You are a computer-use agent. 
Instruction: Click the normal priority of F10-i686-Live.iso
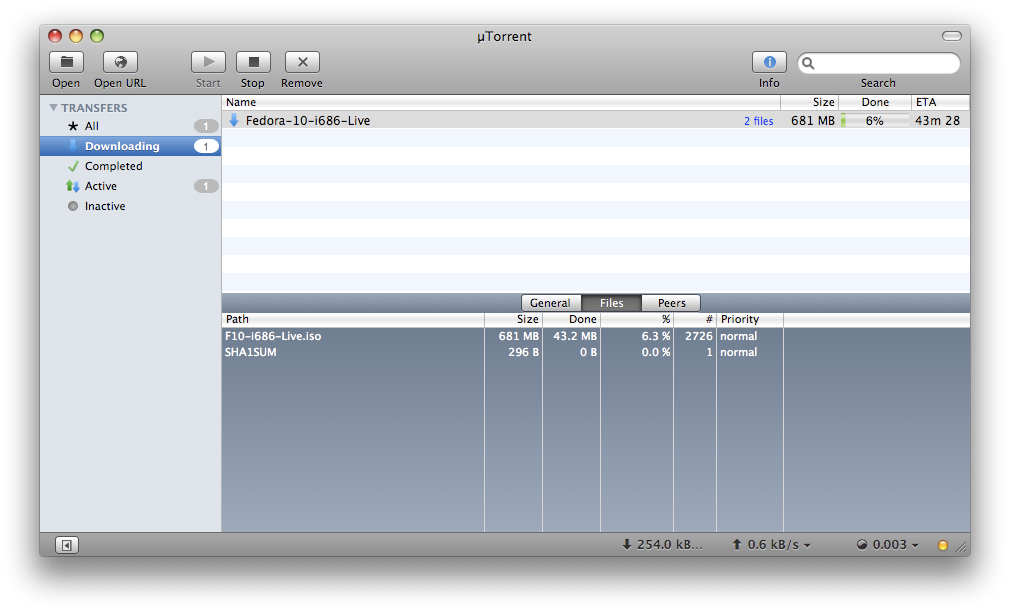pos(739,336)
